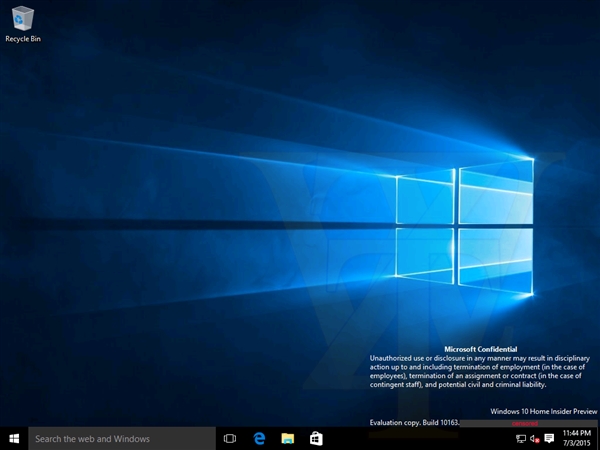Click the Recycle Bin text label
The image size is (600, 450).
[23, 39]
